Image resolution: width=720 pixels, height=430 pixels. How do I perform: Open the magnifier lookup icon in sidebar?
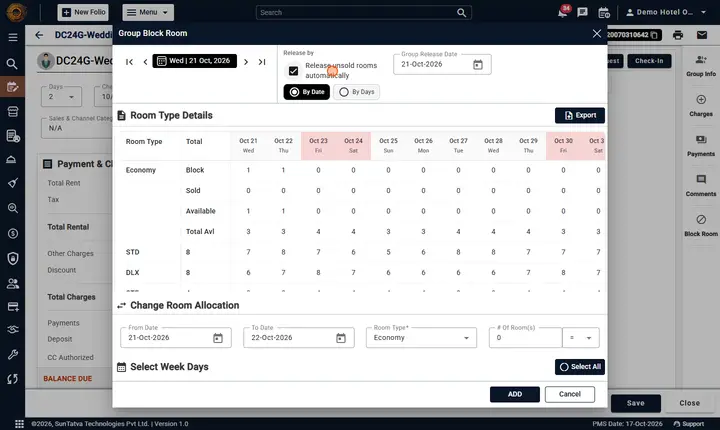tap(12, 208)
